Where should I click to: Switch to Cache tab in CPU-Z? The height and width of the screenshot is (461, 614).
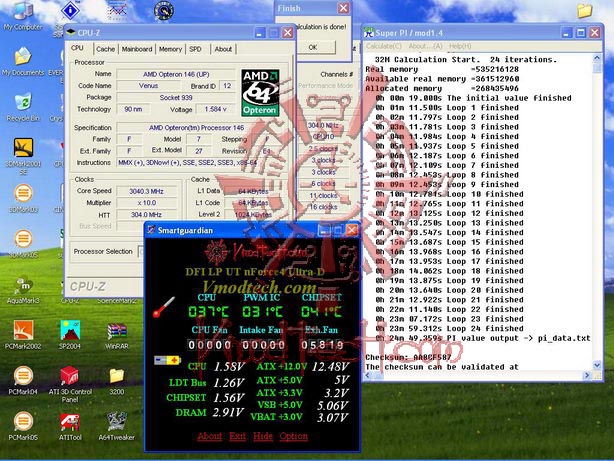[105, 49]
